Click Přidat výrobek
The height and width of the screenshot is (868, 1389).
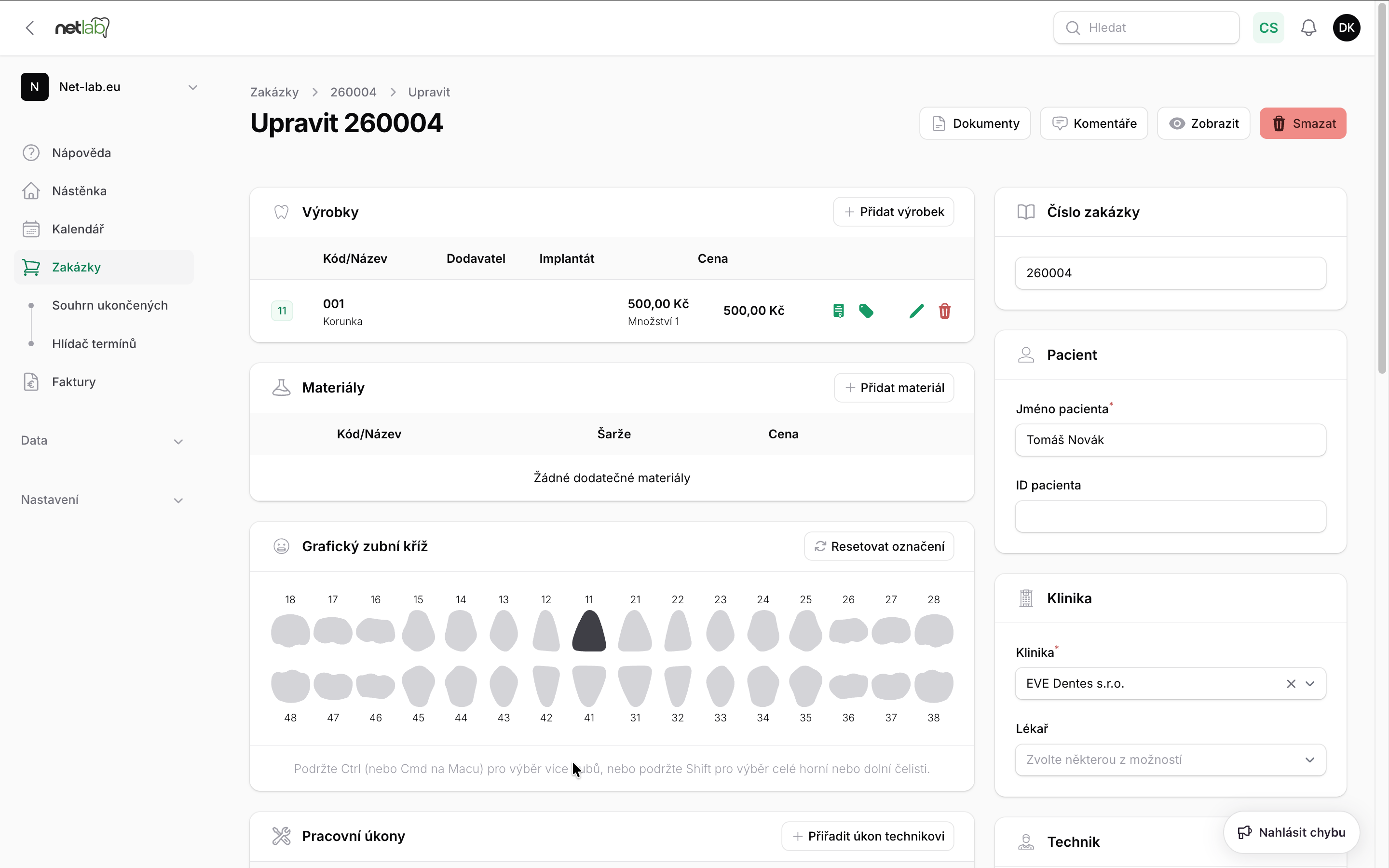(x=893, y=212)
